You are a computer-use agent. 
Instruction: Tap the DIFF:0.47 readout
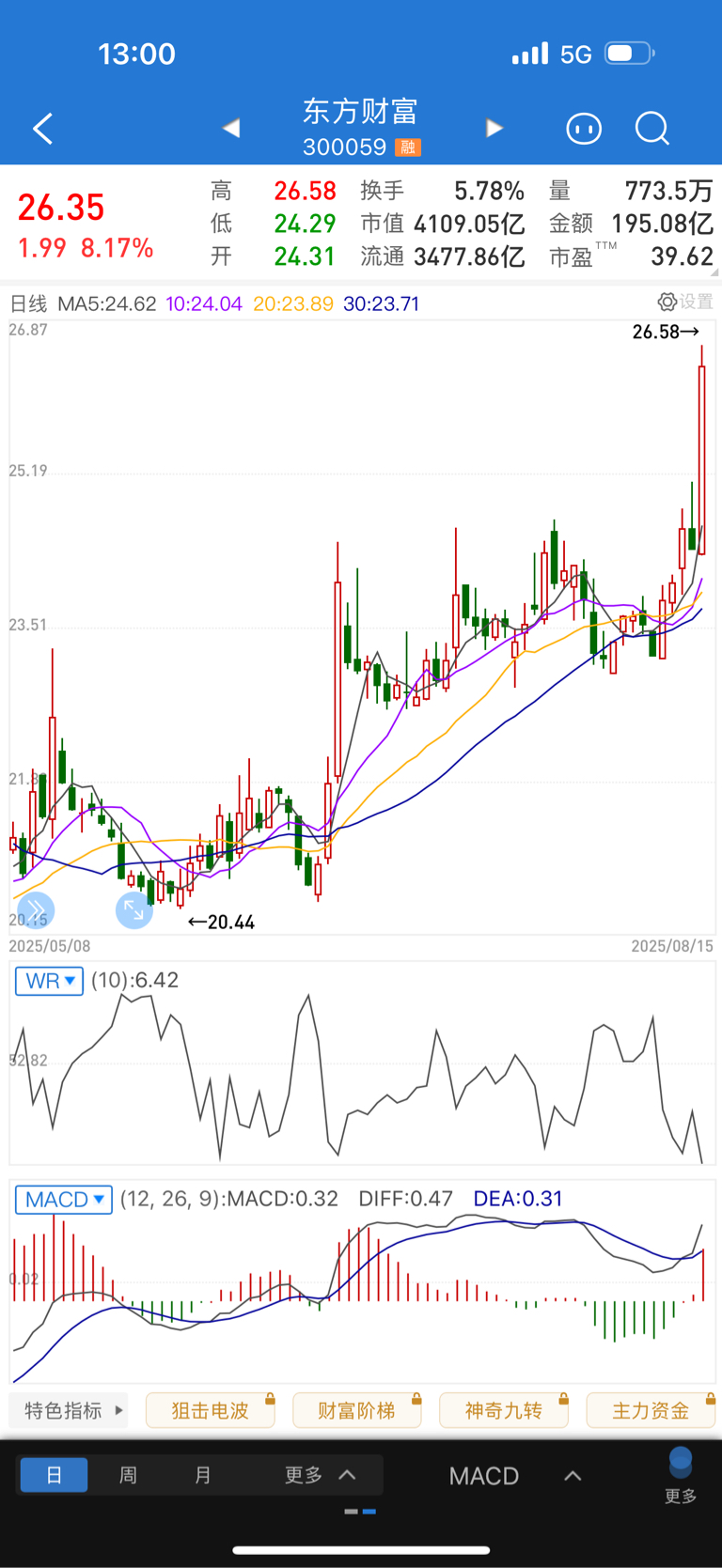(x=406, y=1199)
